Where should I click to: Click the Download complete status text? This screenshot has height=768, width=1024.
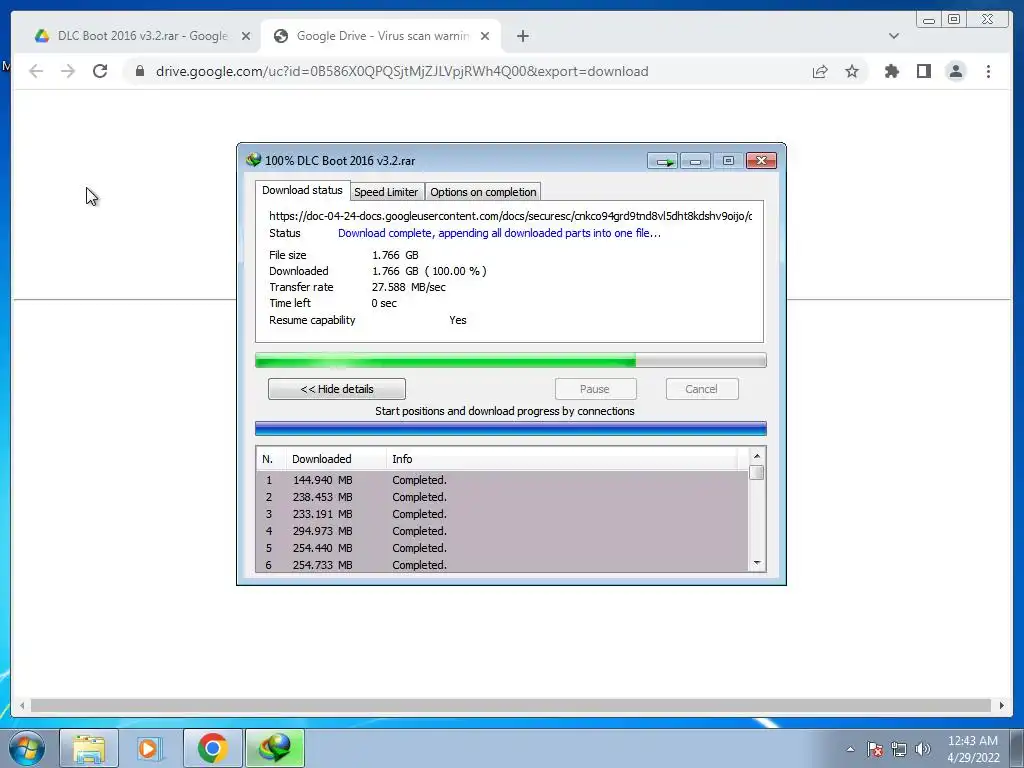(x=499, y=233)
